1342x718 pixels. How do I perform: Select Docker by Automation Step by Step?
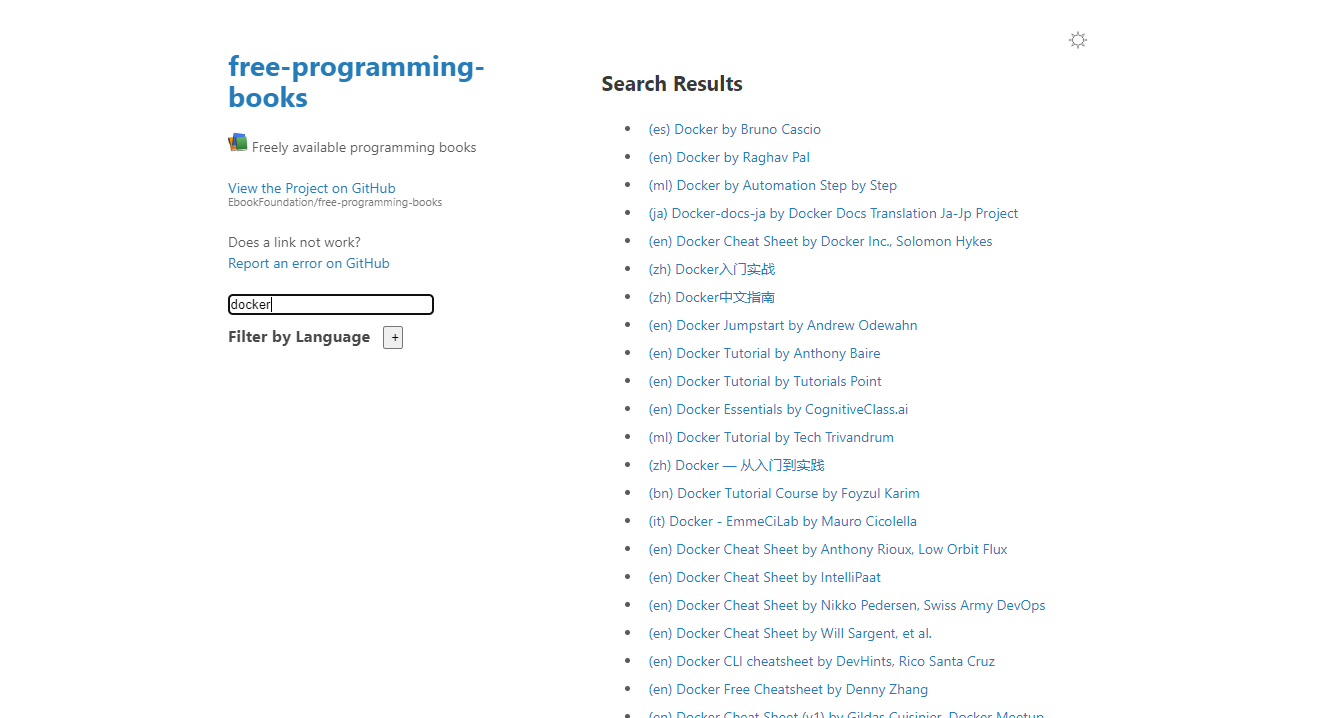pyautogui.click(x=772, y=185)
